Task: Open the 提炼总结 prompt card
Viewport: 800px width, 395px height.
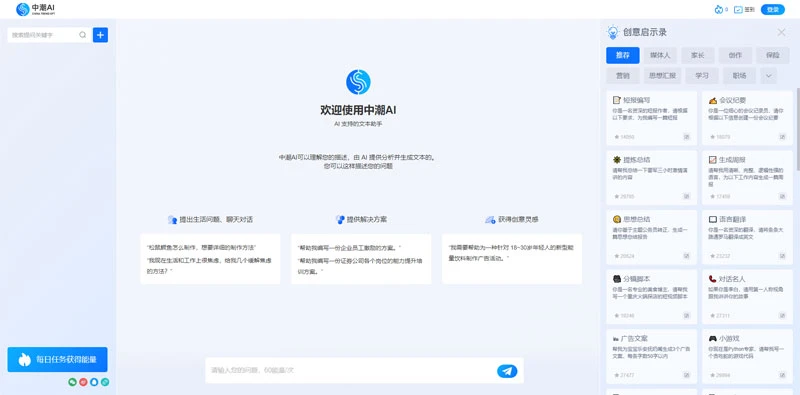Action: (652, 178)
